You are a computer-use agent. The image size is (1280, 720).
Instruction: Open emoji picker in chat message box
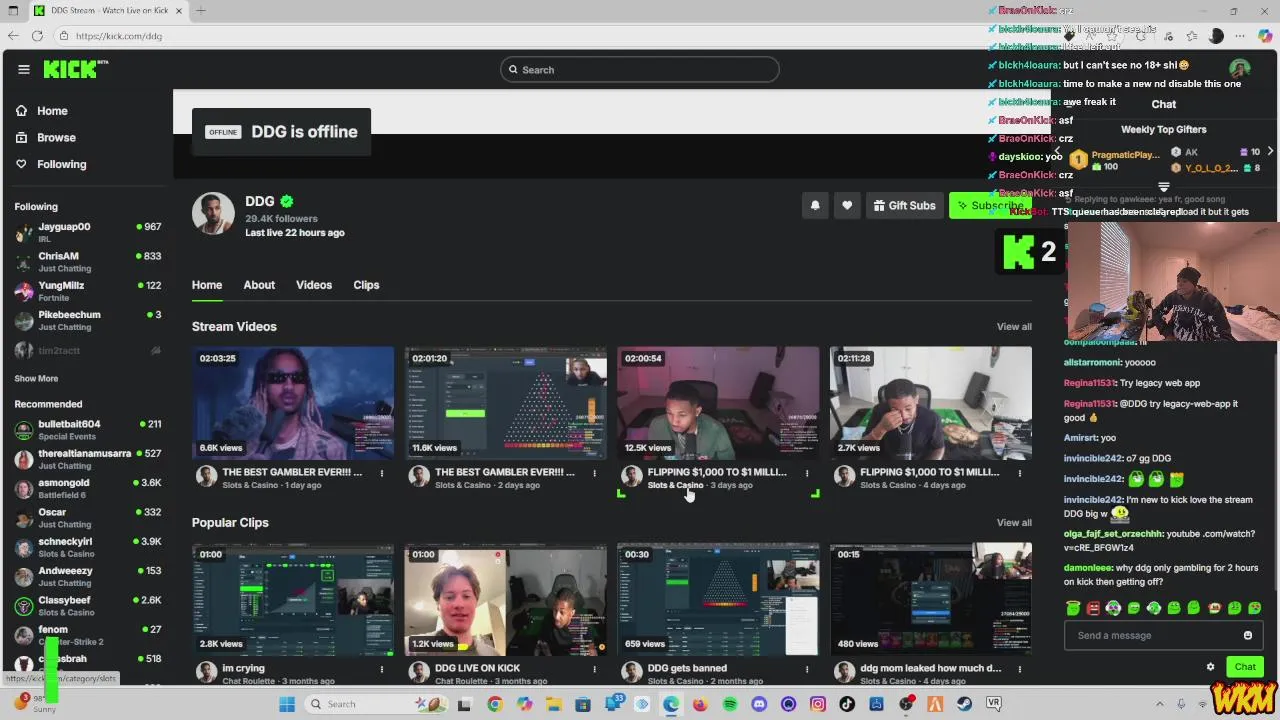[x=1247, y=636]
